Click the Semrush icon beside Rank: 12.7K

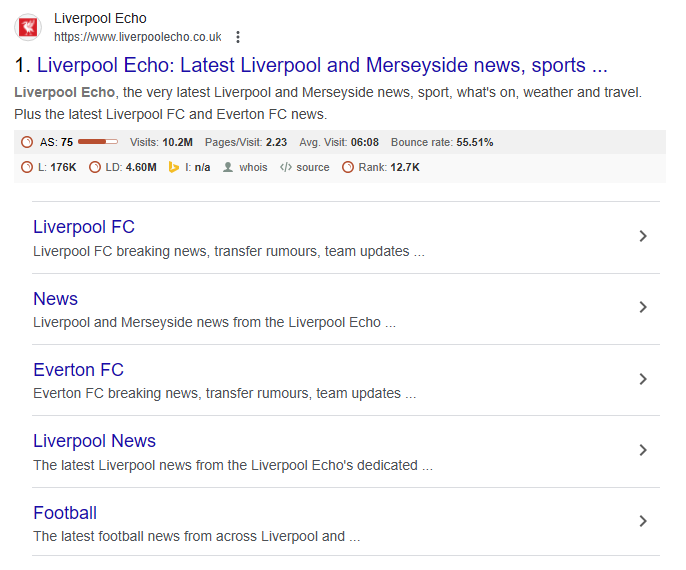[348, 167]
